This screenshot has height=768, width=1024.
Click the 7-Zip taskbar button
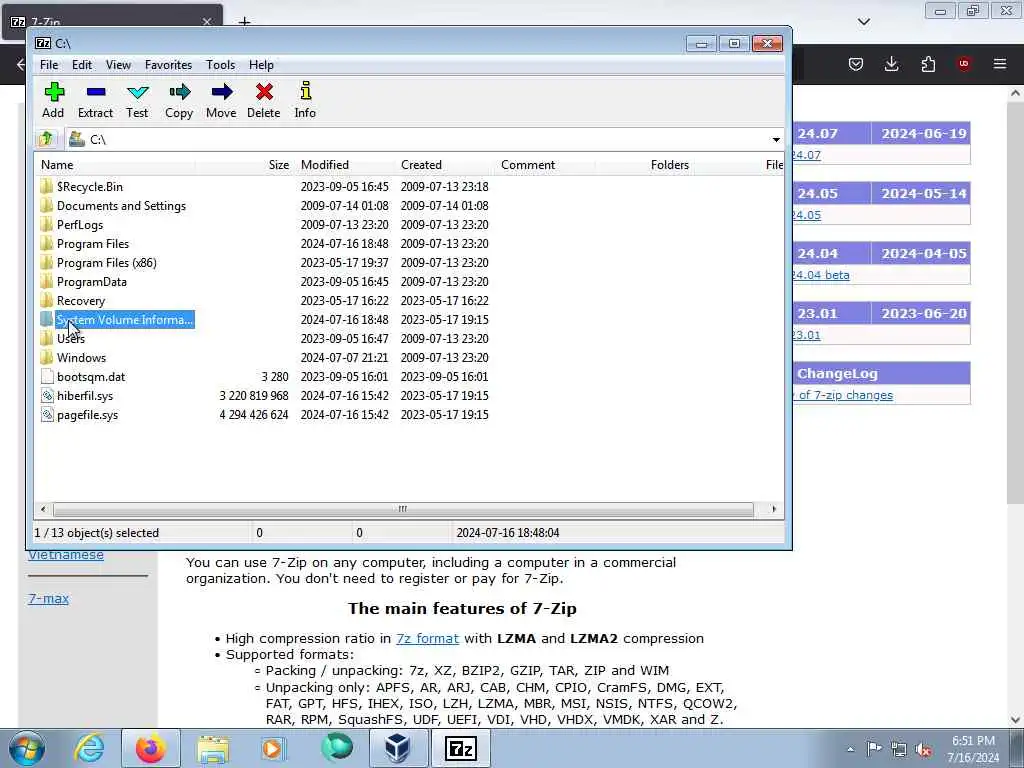point(460,748)
